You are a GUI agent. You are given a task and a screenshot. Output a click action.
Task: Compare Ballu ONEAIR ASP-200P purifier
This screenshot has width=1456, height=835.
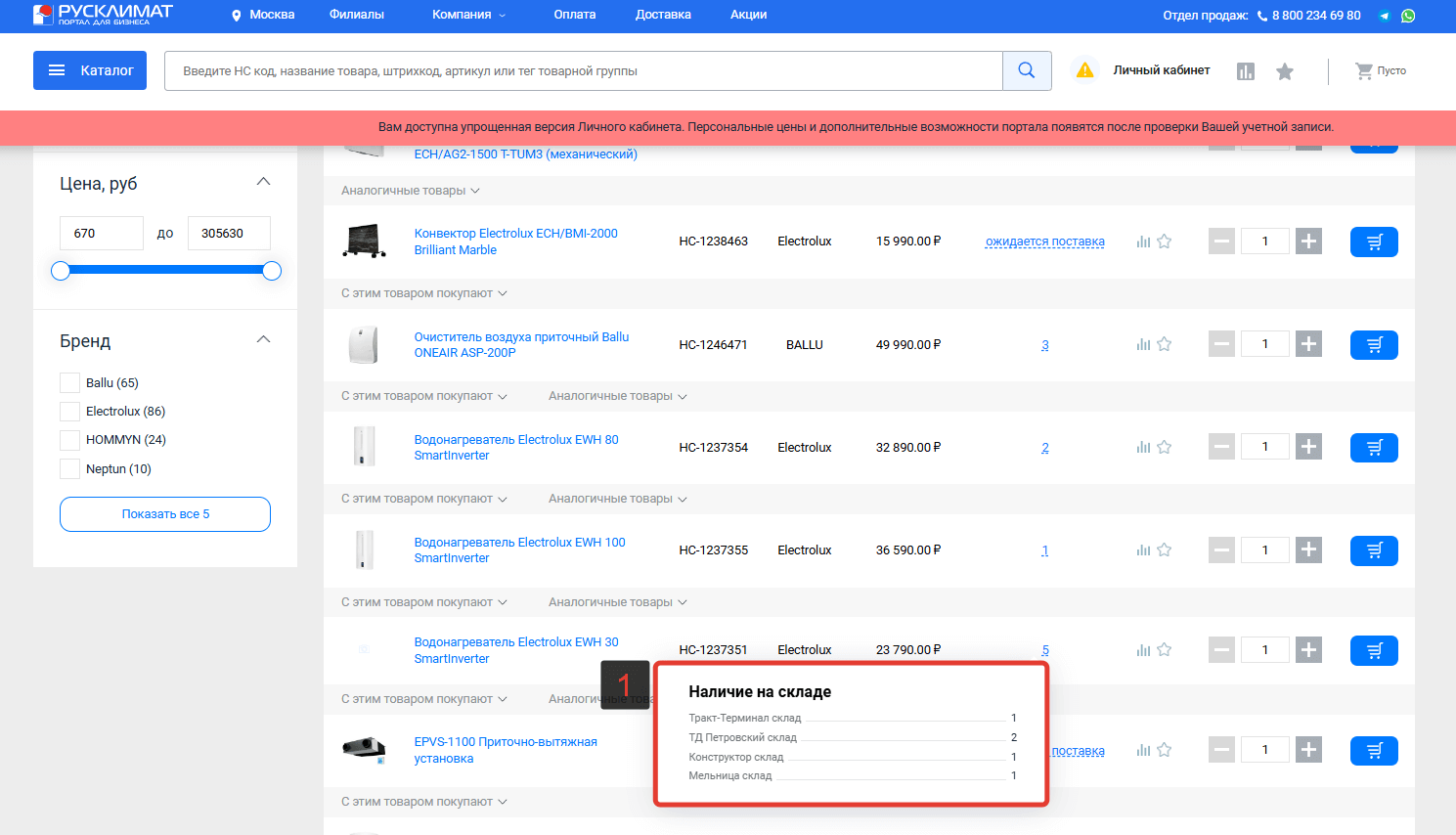click(1143, 344)
